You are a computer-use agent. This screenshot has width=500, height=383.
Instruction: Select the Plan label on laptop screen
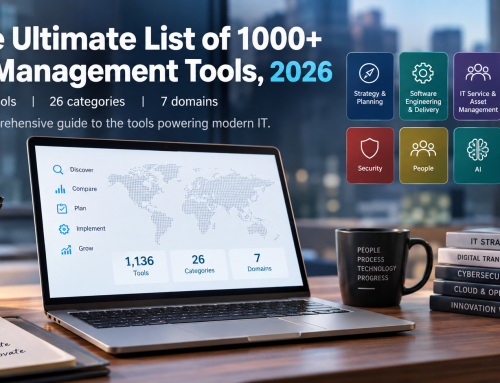point(80,208)
